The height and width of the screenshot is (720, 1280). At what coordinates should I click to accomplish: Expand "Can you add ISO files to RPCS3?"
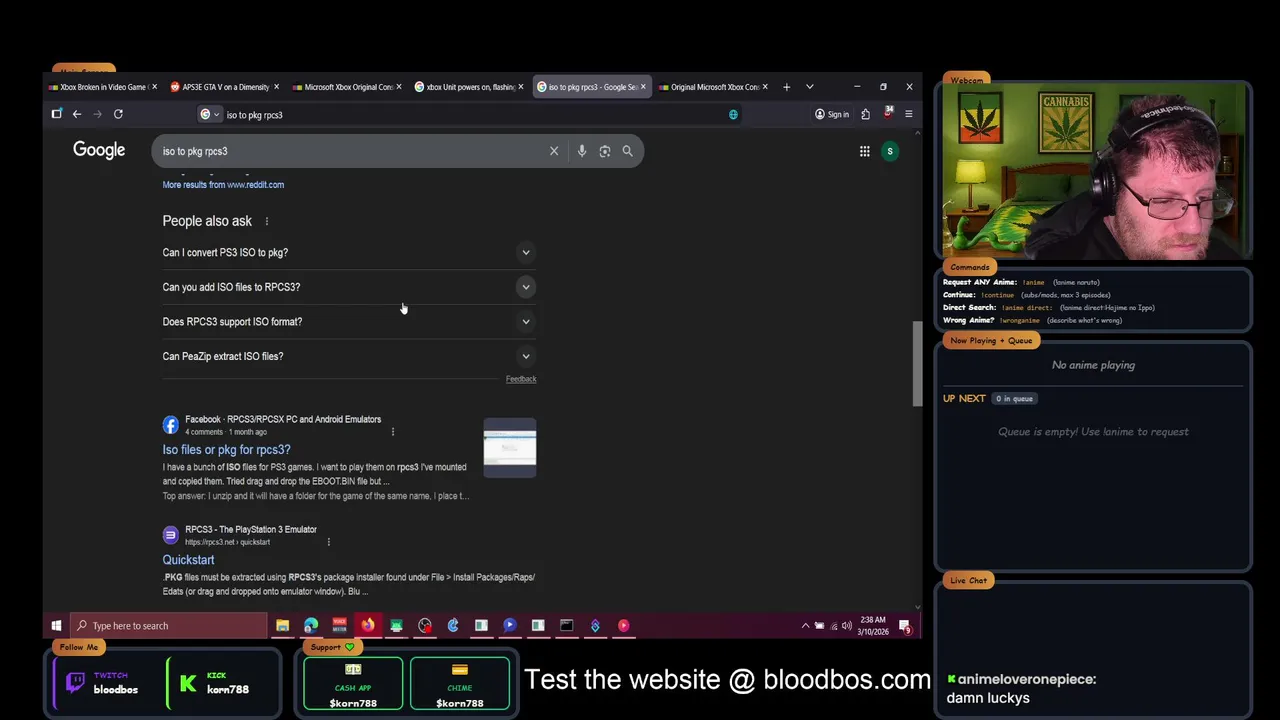click(349, 287)
